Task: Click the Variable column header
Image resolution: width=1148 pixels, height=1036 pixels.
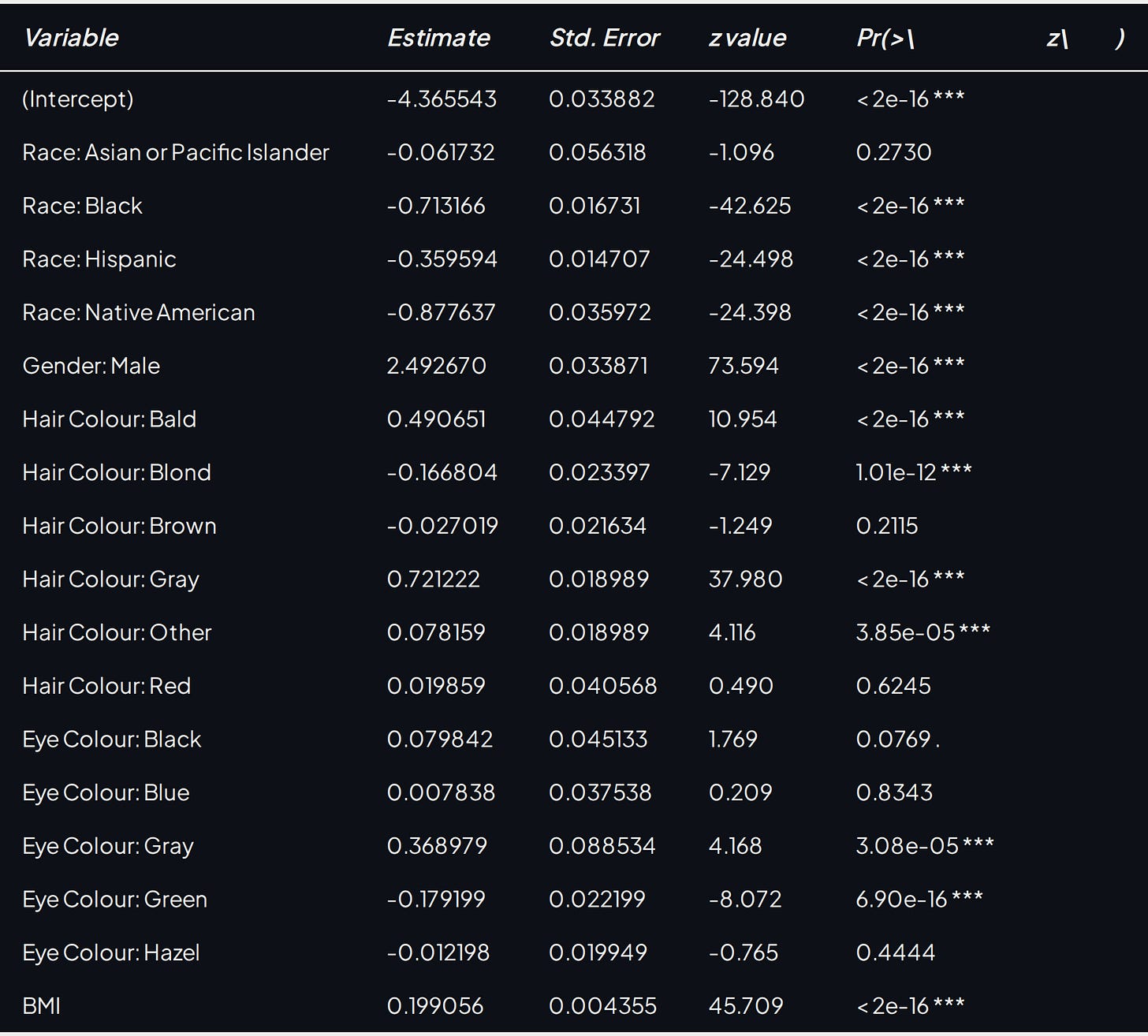Action: 71,38
